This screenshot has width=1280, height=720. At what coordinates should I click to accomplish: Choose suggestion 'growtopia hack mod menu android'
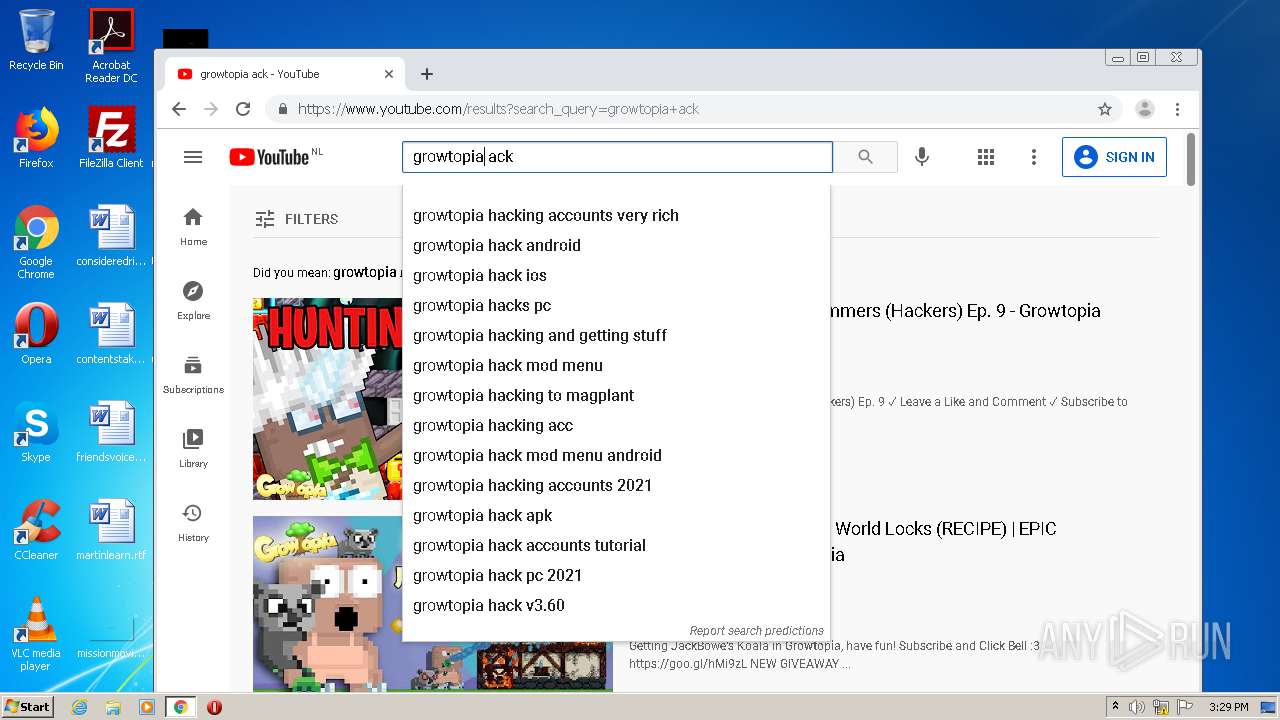[x=616, y=455]
